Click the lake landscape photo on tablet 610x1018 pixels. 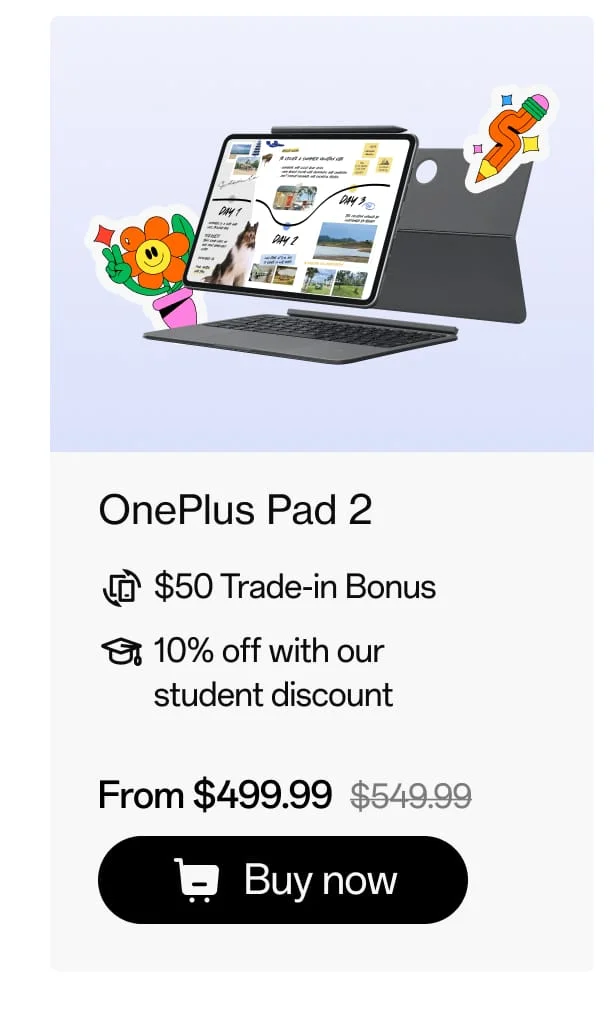[x=345, y=242]
